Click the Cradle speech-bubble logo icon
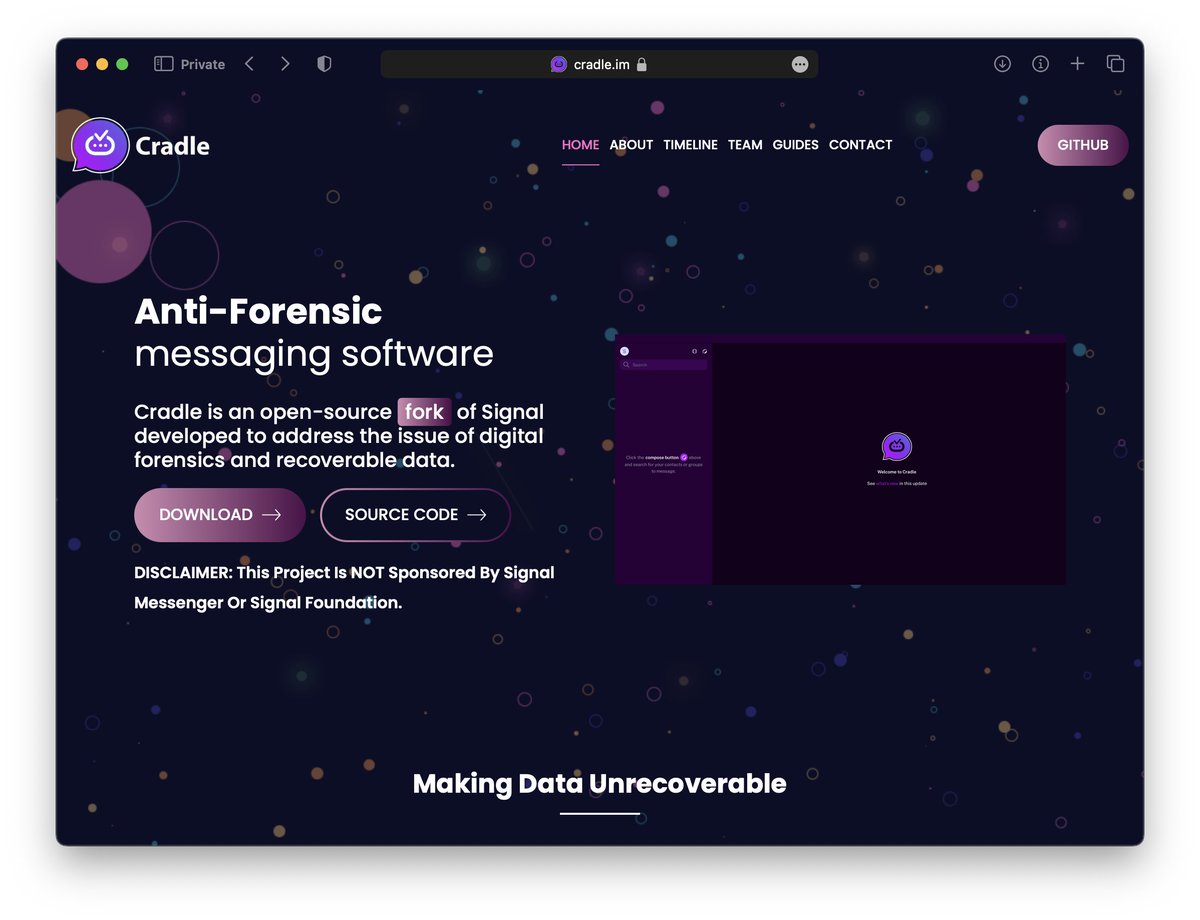Viewport: 1200px width, 920px height. pos(99,145)
